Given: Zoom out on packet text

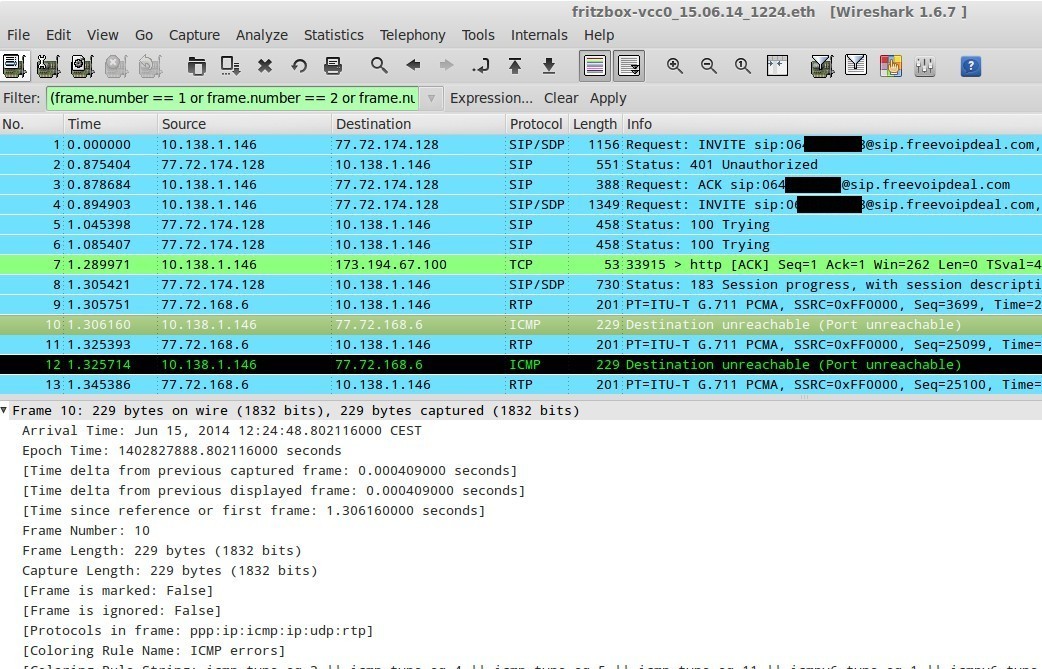Looking at the screenshot, I should (708, 66).
